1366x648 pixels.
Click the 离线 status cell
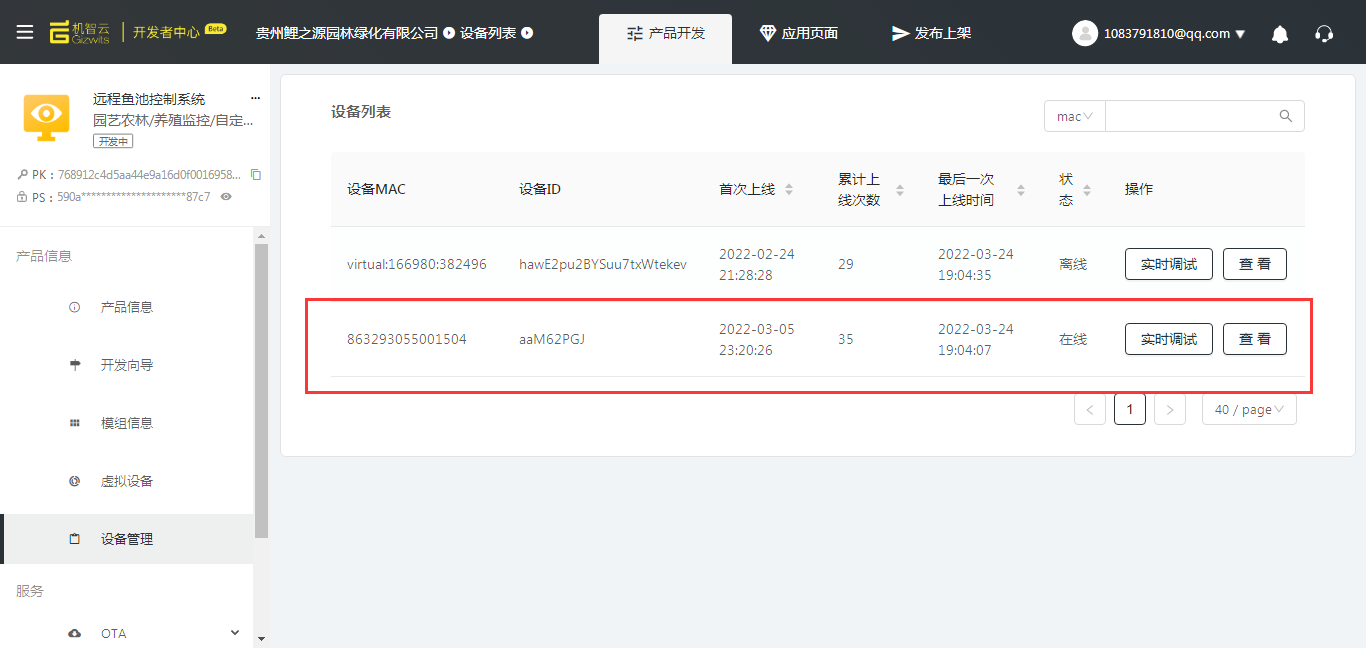click(x=1073, y=264)
